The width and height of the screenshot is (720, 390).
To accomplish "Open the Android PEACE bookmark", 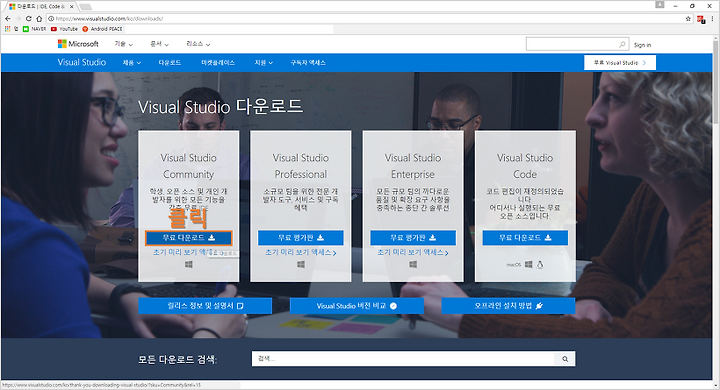I will [102, 28].
